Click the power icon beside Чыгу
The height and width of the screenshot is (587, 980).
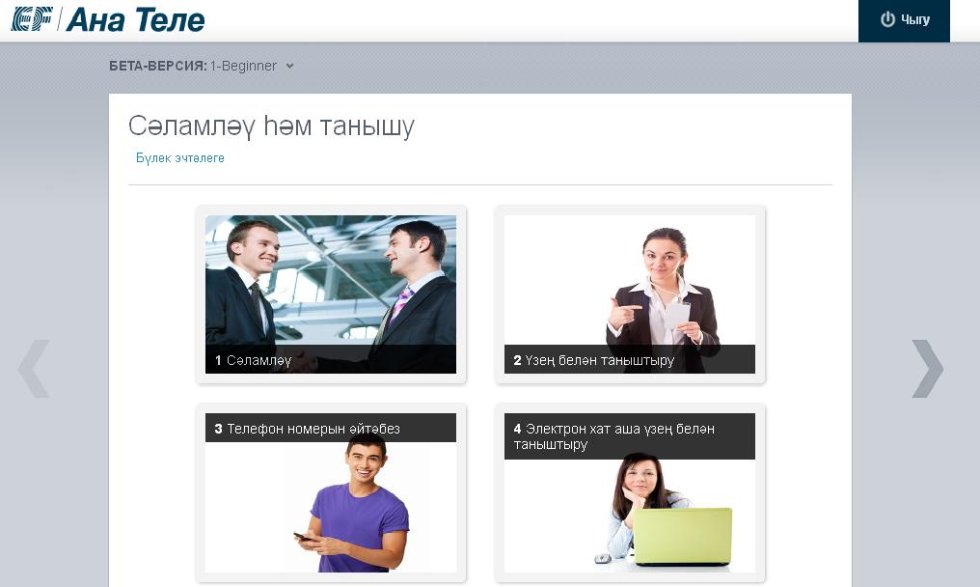coord(887,20)
